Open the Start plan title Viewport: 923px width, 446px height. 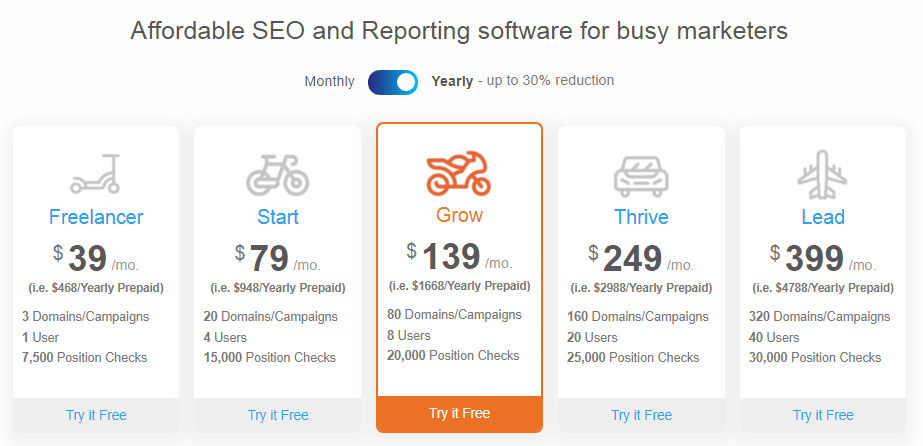pyautogui.click(x=278, y=217)
